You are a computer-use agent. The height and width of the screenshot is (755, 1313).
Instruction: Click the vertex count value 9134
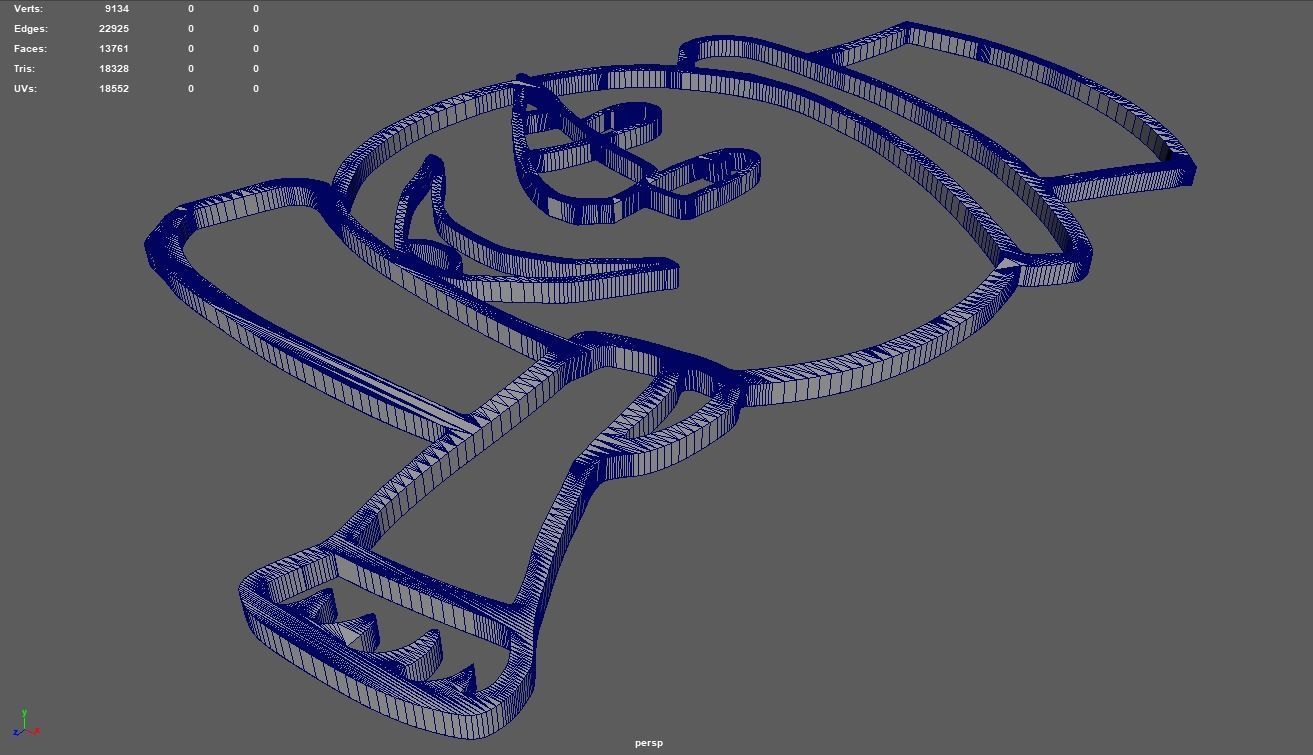tap(116, 9)
